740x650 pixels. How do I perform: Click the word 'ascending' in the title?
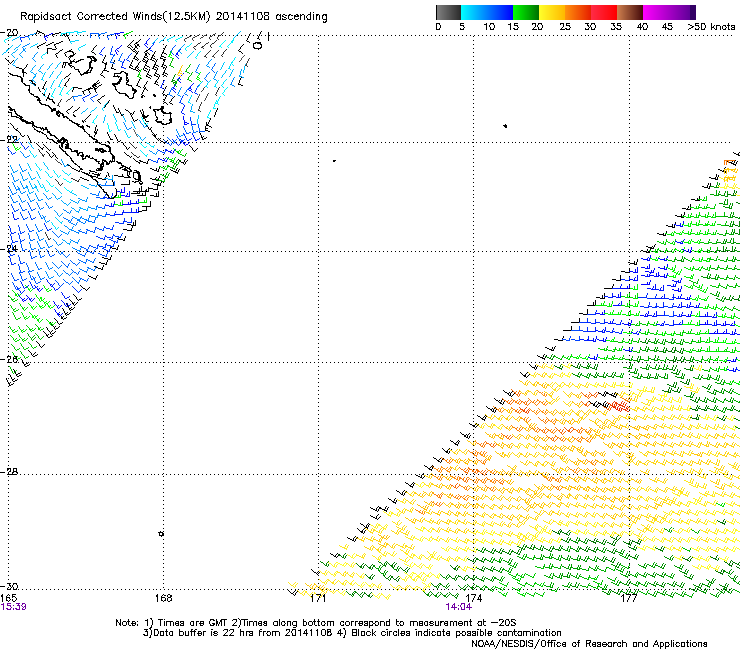point(301,17)
